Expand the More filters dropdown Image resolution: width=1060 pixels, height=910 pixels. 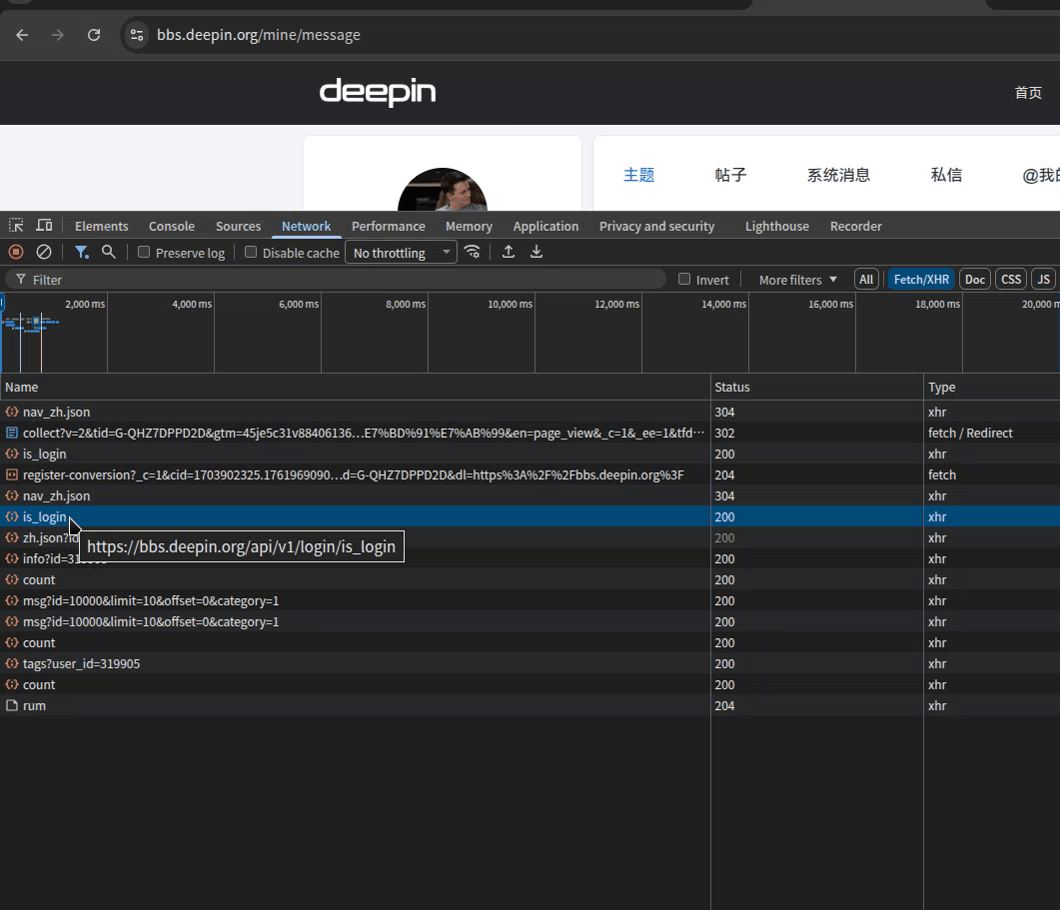pos(798,280)
